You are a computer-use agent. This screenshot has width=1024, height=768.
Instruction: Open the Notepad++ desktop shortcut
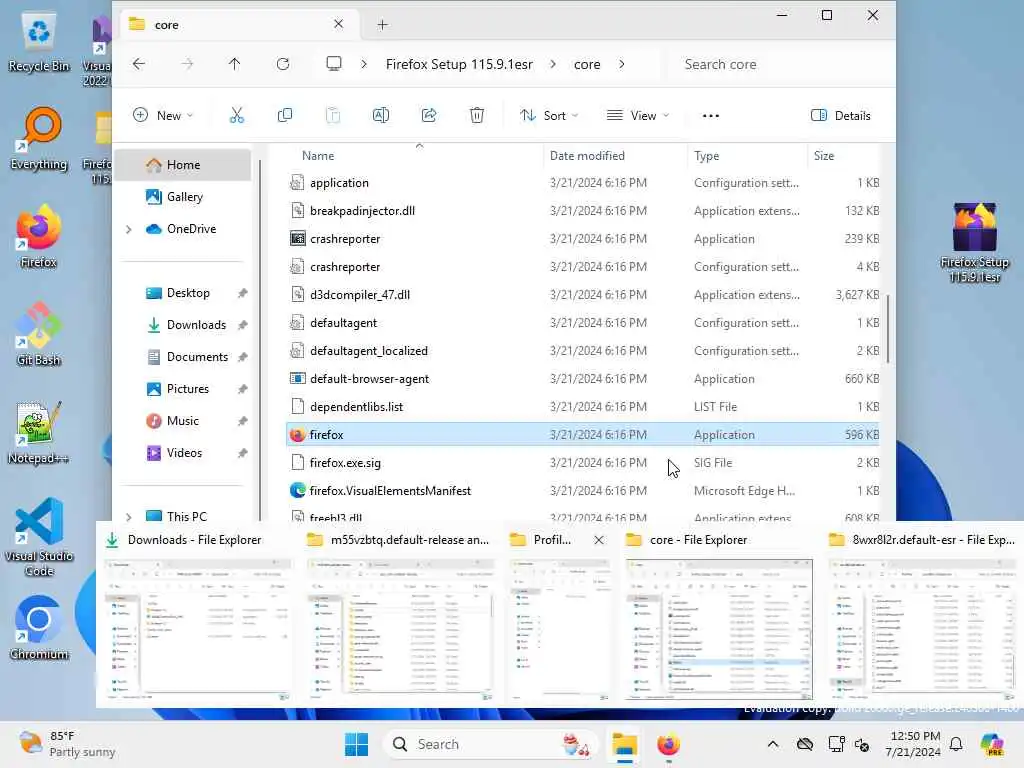39,433
